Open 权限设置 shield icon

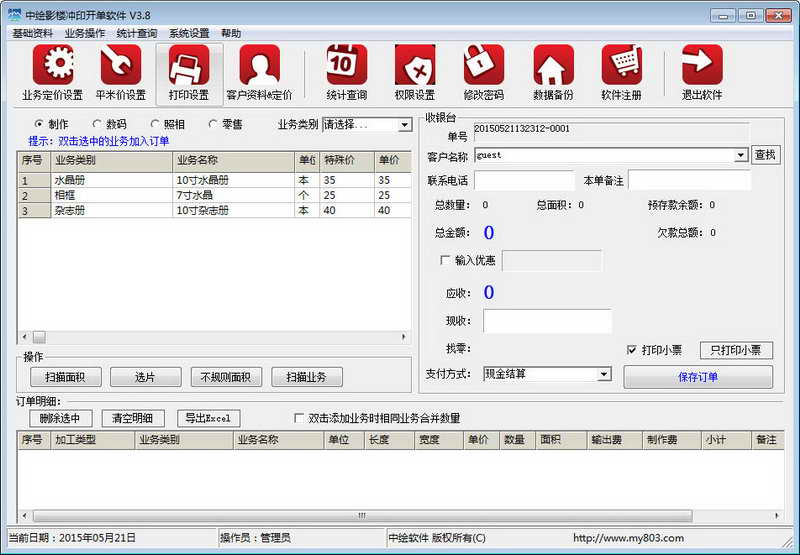tap(415, 66)
